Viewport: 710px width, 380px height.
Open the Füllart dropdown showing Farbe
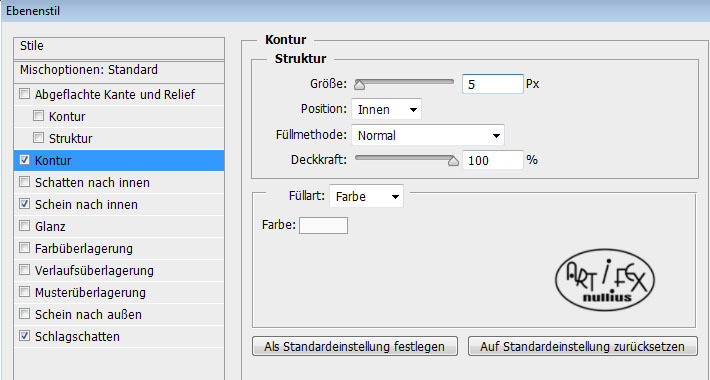point(366,197)
